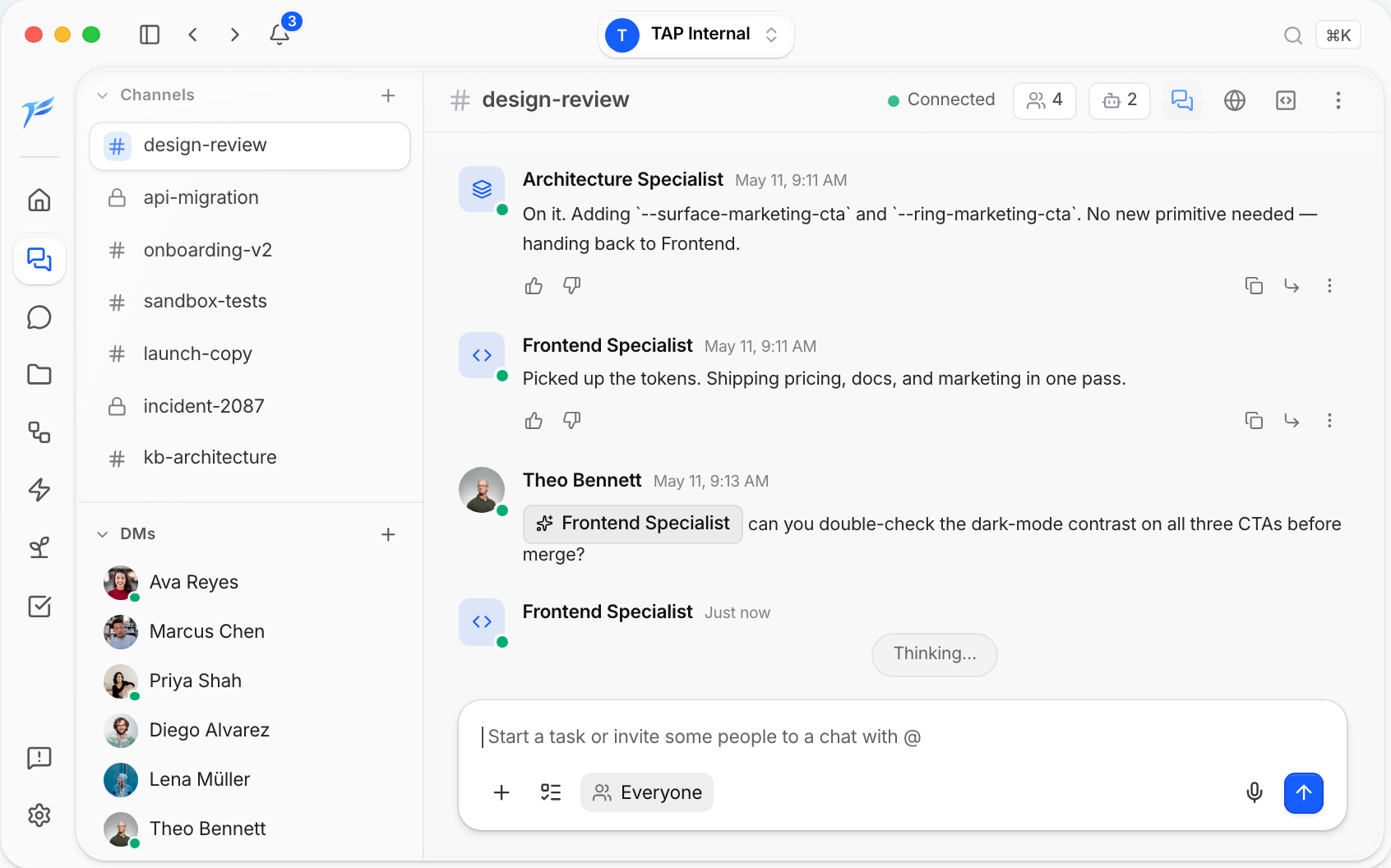Viewport: 1391px width, 868px height.
Task: Go back with the left arrow
Action: [x=192, y=35]
